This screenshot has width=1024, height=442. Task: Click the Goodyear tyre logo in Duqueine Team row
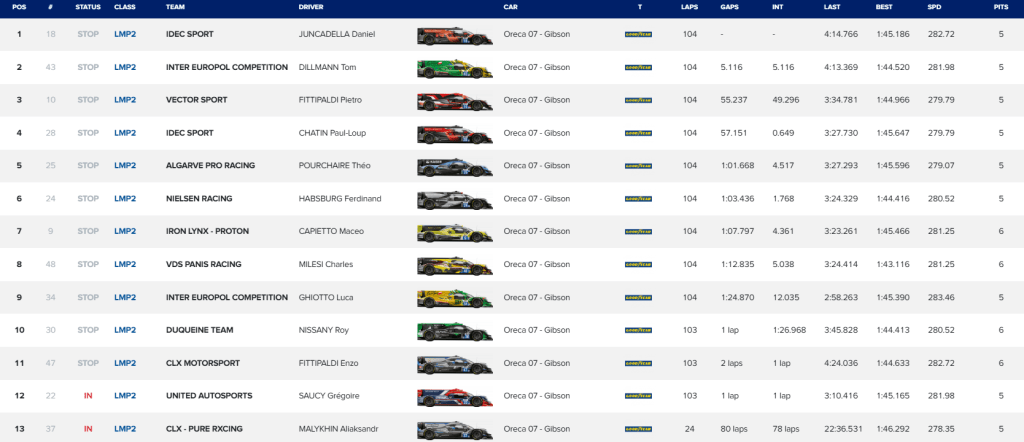point(638,330)
